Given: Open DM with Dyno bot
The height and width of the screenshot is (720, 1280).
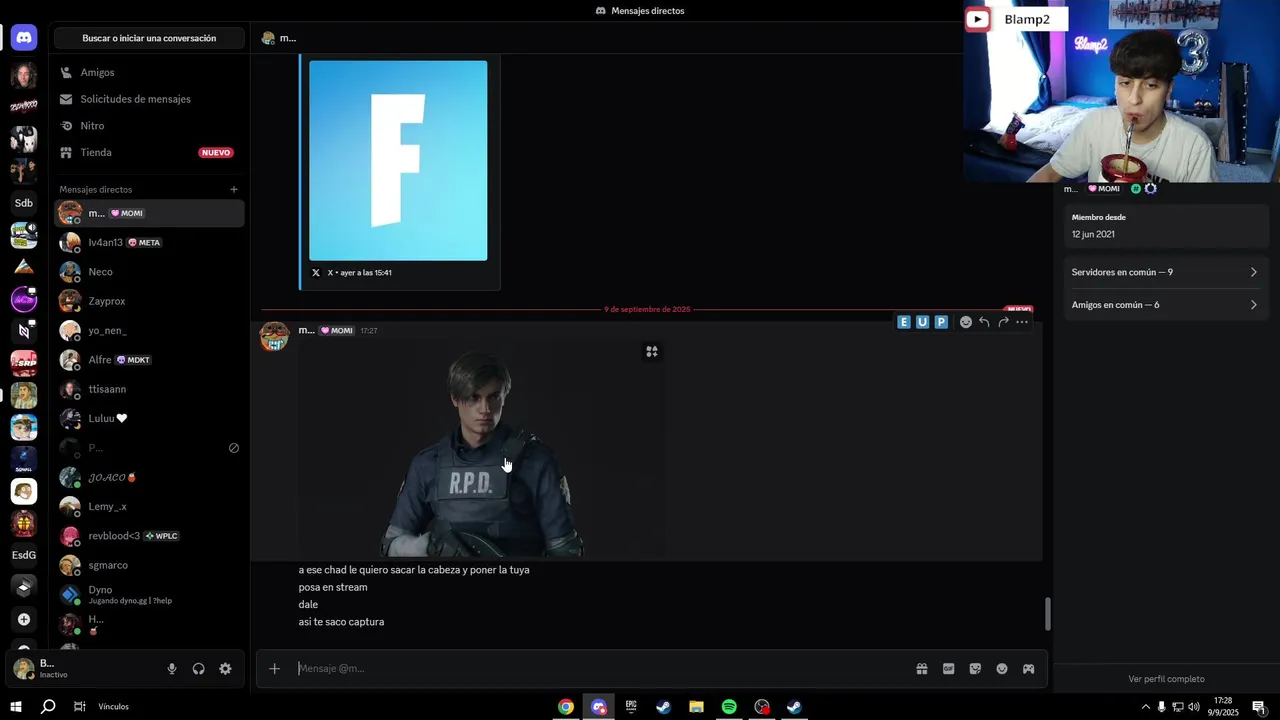Looking at the screenshot, I should coord(149,595).
